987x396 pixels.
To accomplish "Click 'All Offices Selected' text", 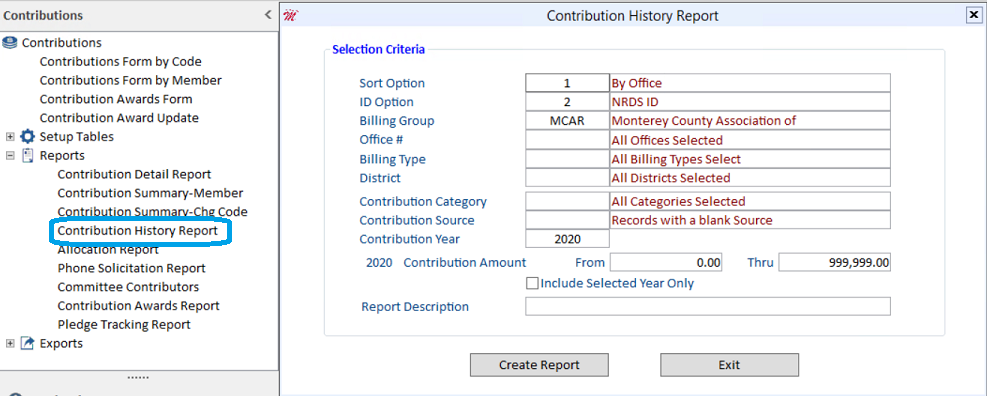I will (x=667, y=140).
